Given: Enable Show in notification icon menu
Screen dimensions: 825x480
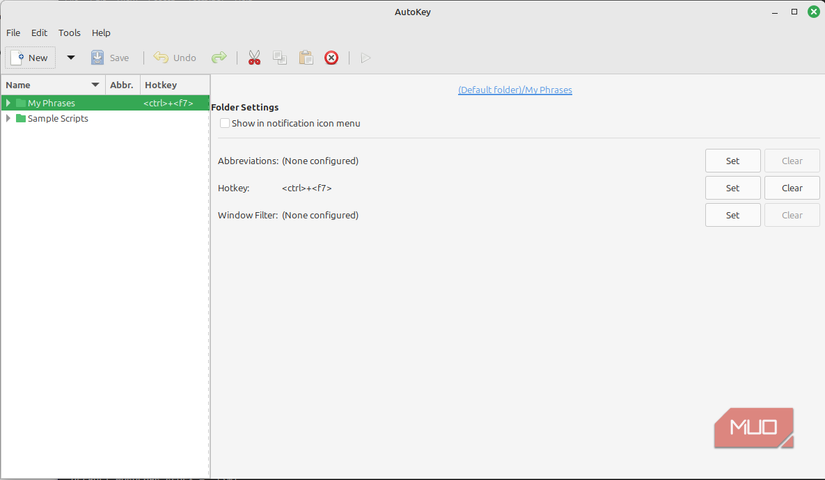Looking at the screenshot, I should [x=225, y=123].
